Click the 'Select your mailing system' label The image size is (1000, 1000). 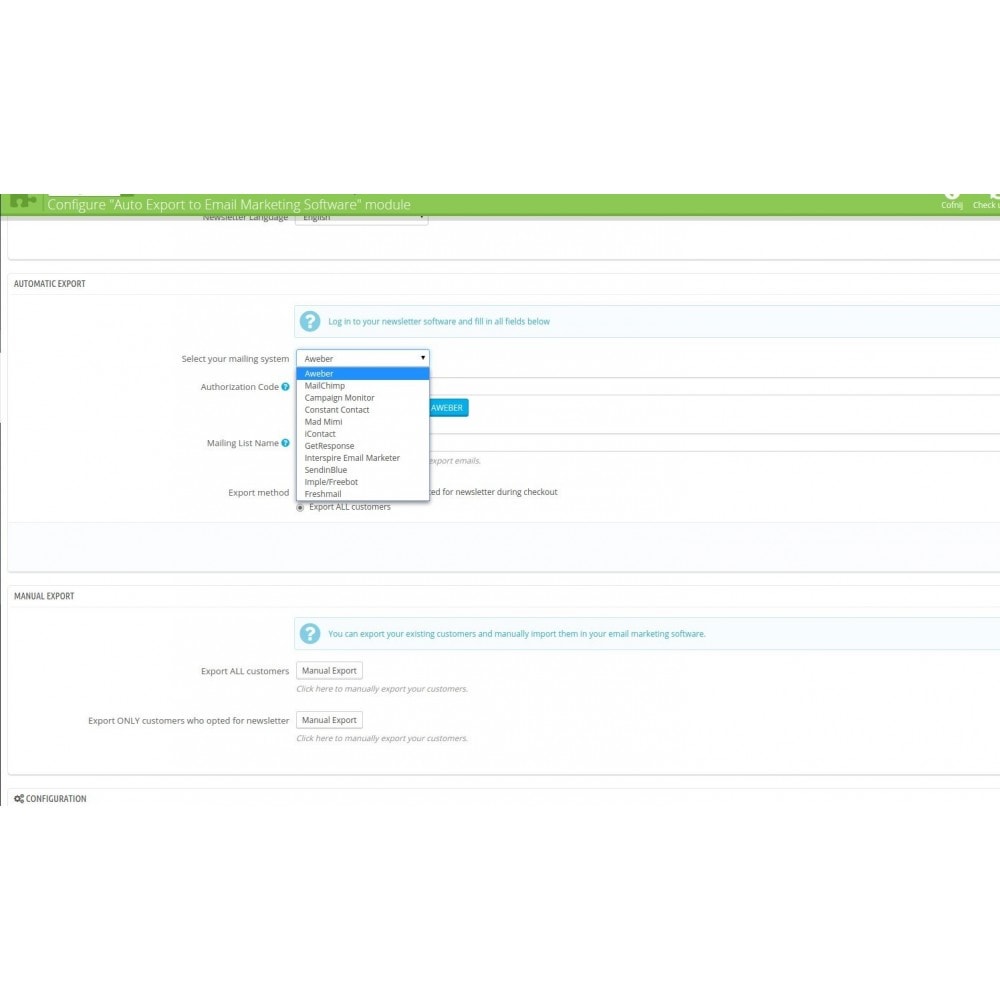click(x=235, y=359)
